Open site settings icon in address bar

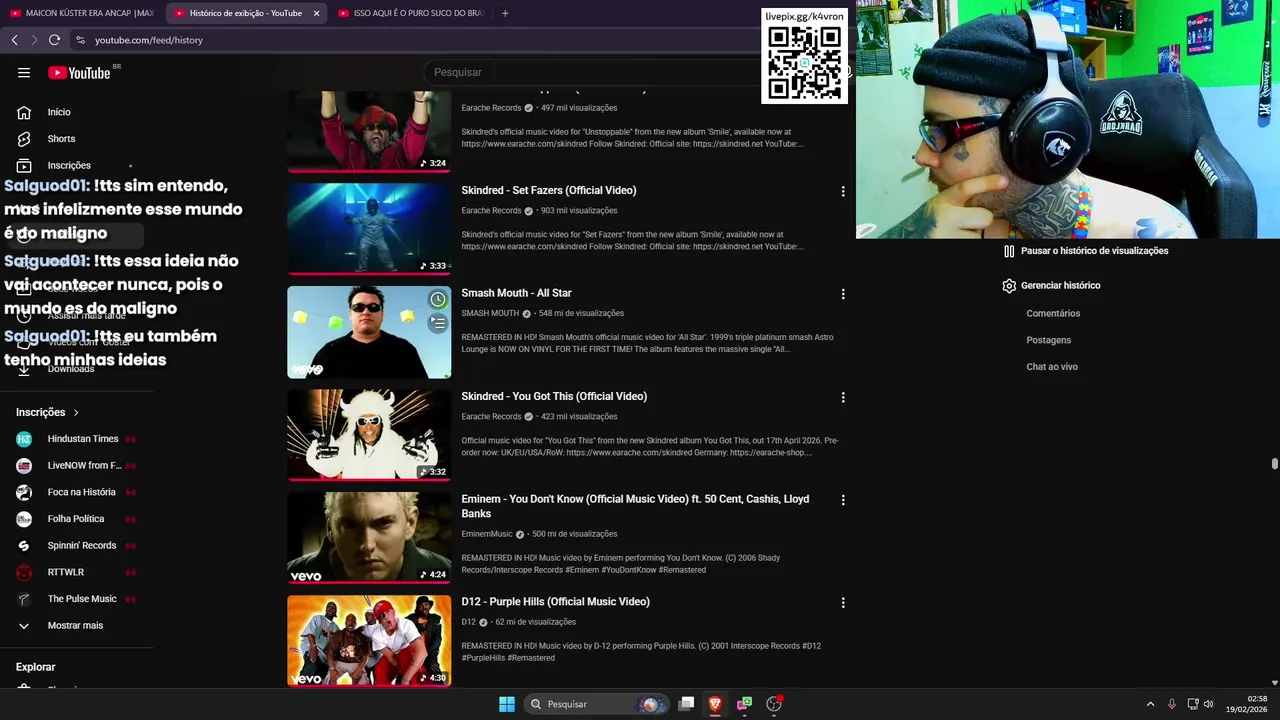80,40
